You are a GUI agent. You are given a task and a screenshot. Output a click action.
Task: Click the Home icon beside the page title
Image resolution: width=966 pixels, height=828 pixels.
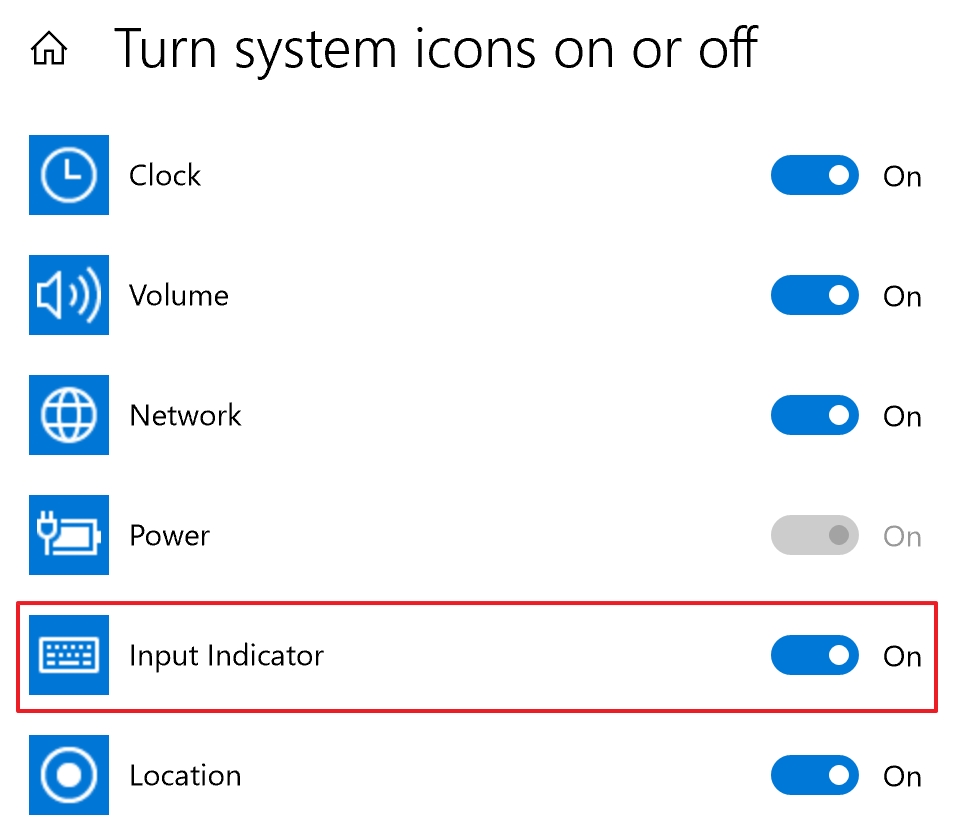(x=49, y=49)
